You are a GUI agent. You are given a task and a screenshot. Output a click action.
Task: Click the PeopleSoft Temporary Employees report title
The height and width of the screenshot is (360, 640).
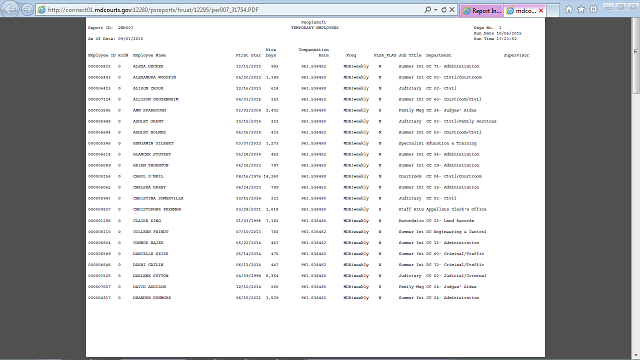[314, 25]
